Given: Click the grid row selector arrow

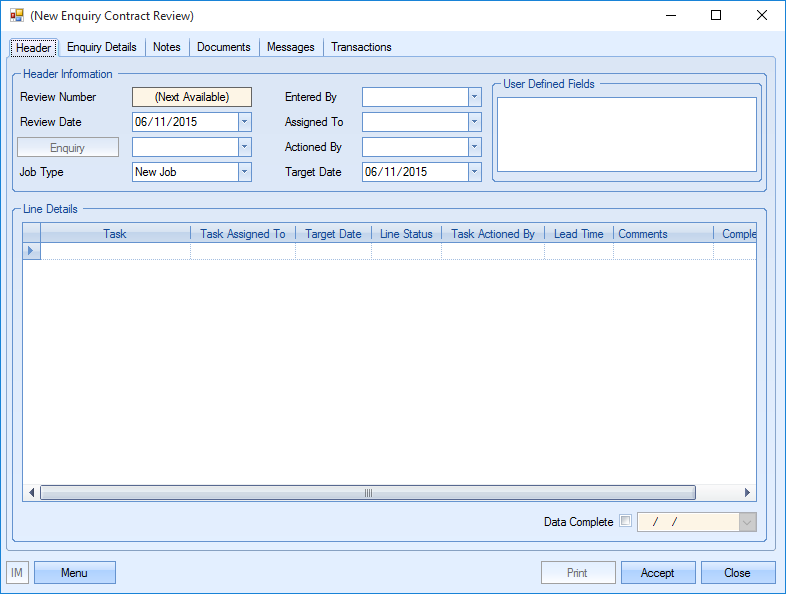Looking at the screenshot, I should (31, 251).
